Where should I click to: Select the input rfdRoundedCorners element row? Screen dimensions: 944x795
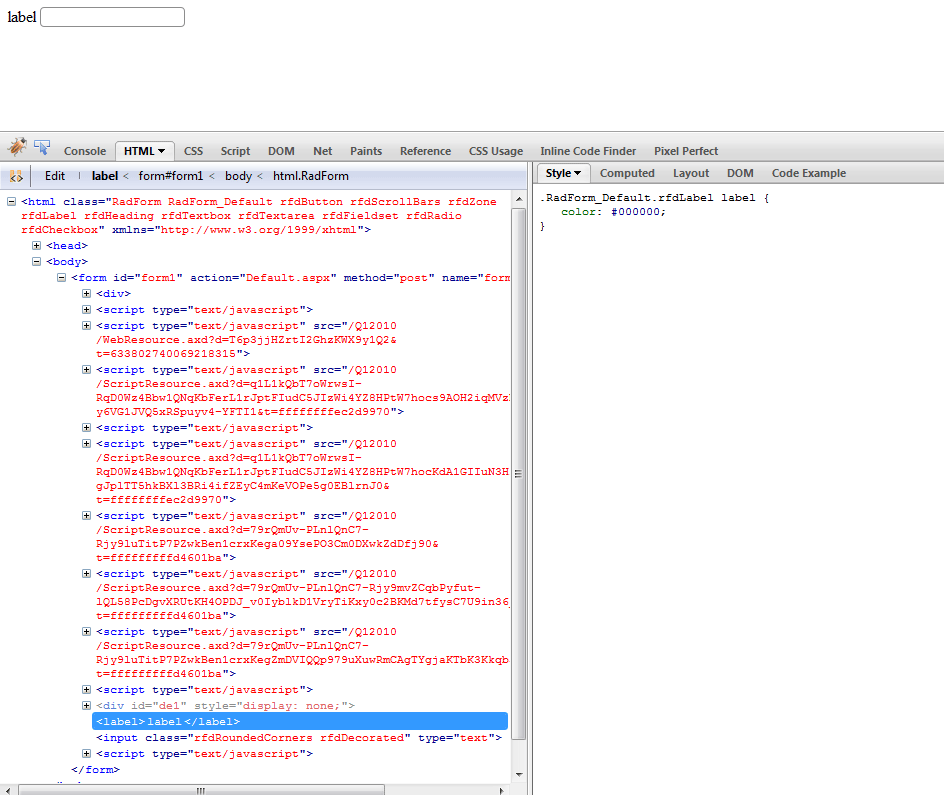click(x=299, y=738)
